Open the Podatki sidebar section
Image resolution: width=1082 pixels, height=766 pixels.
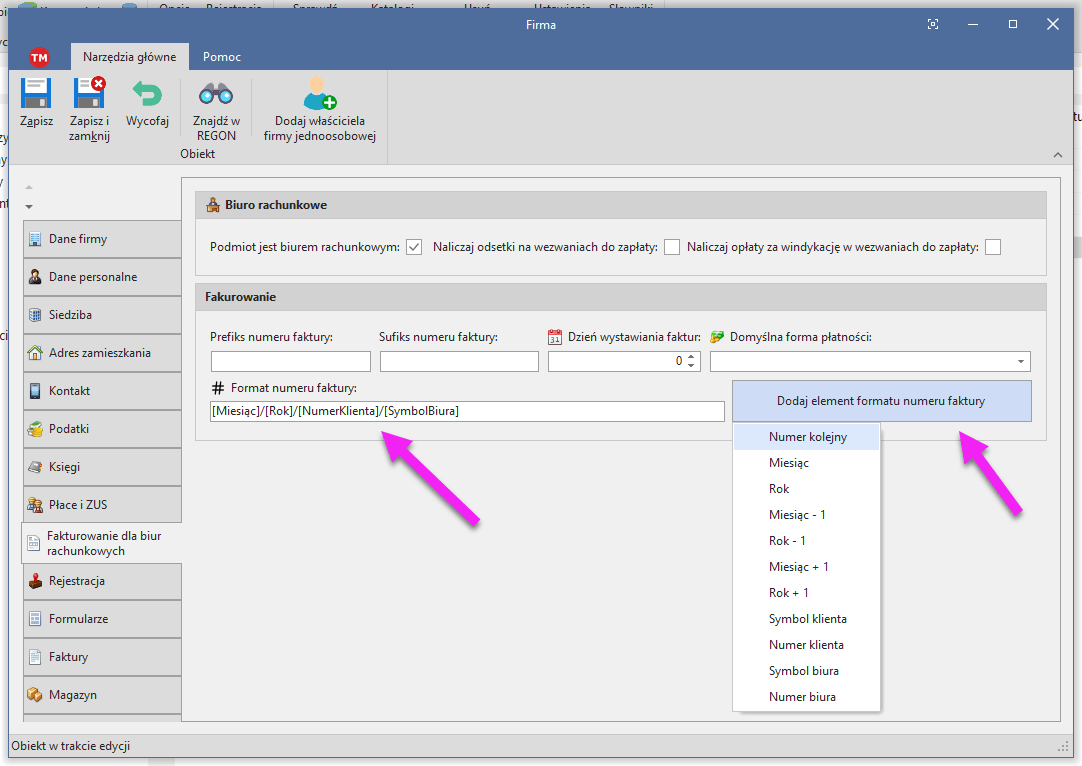(102, 429)
